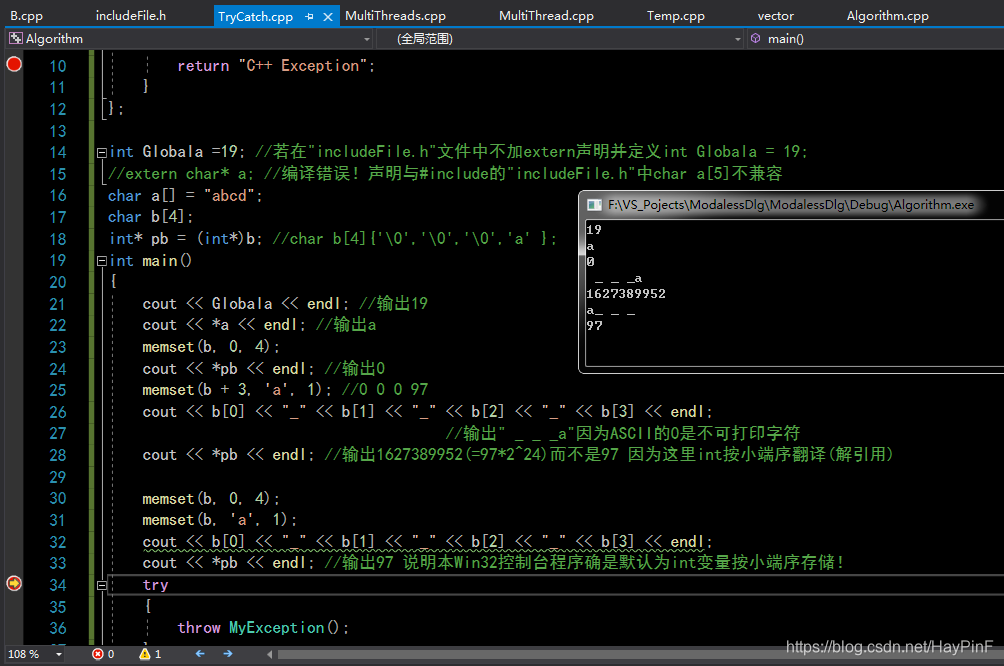This screenshot has width=1004, height=666.
Task: Click the console output line 97
Action: 594,325
